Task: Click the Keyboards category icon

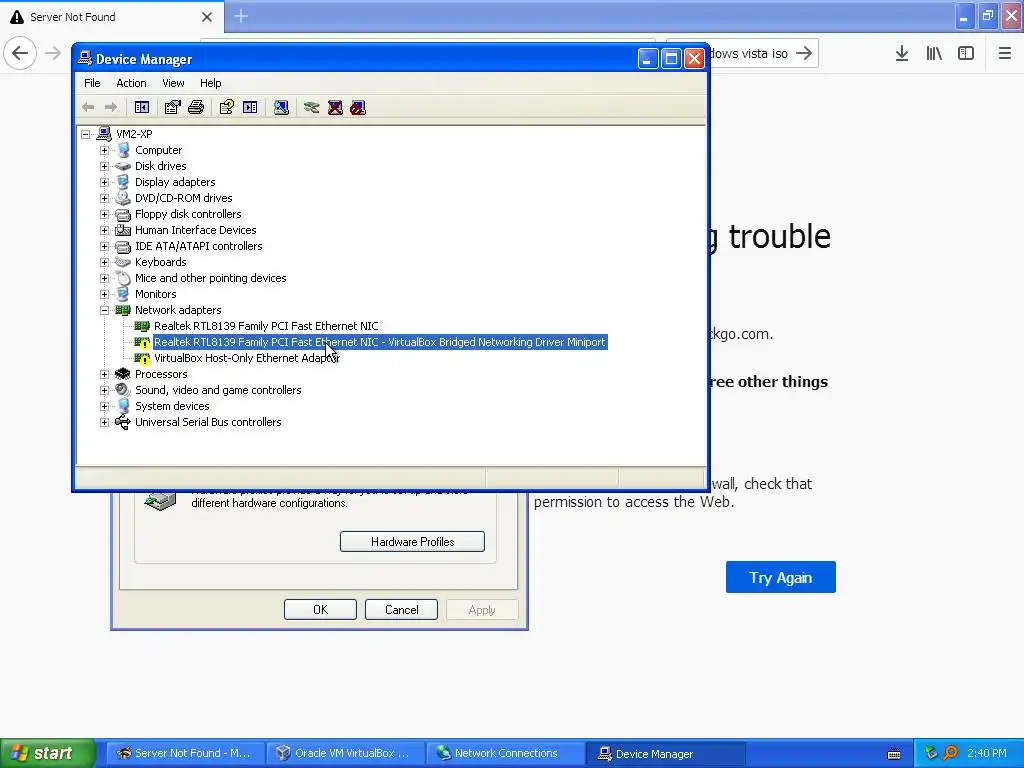Action: (x=123, y=262)
